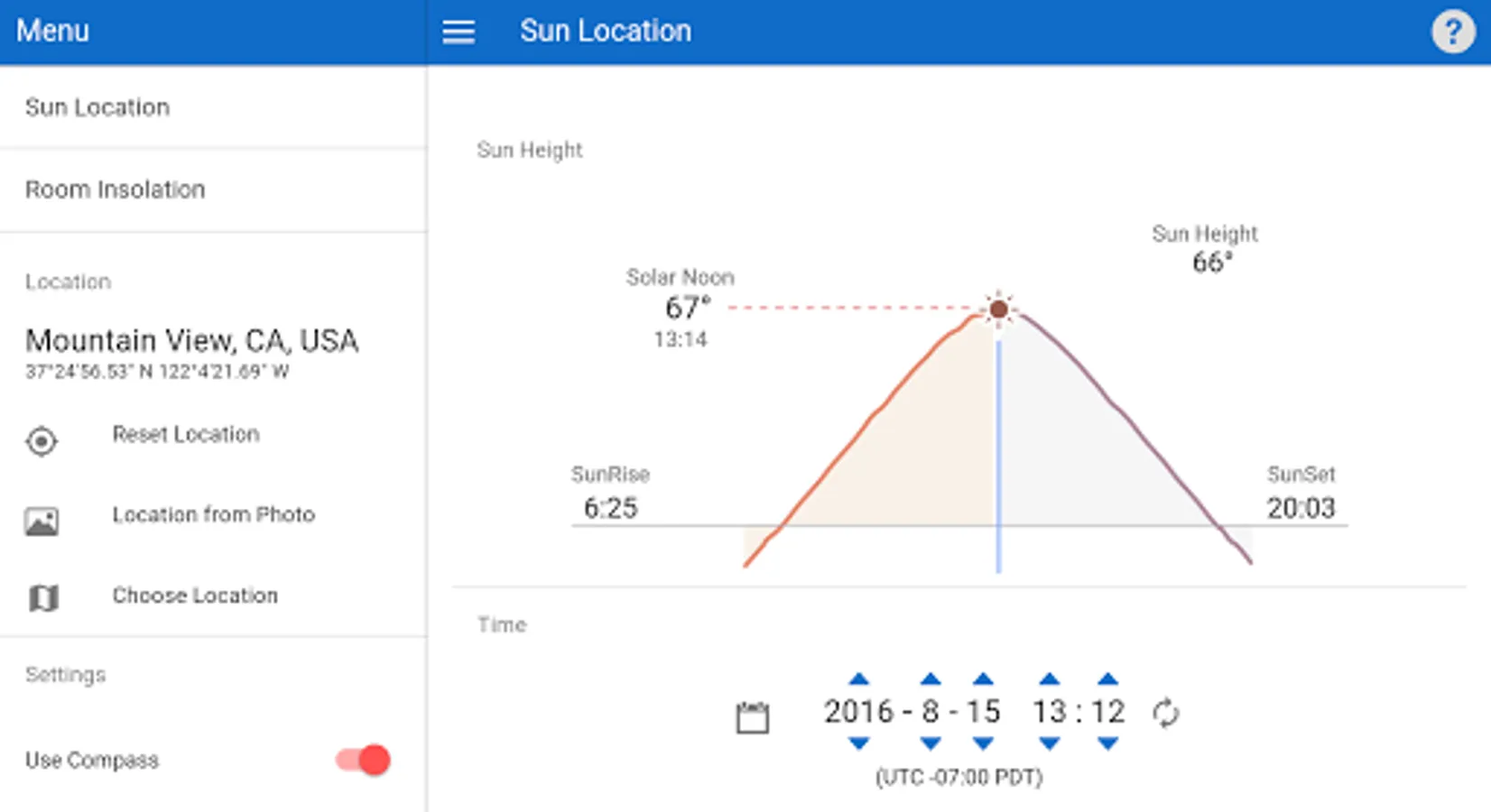Click the help question mark icon
This screenshot has height=812, width=1491.
pos(1452,32)
